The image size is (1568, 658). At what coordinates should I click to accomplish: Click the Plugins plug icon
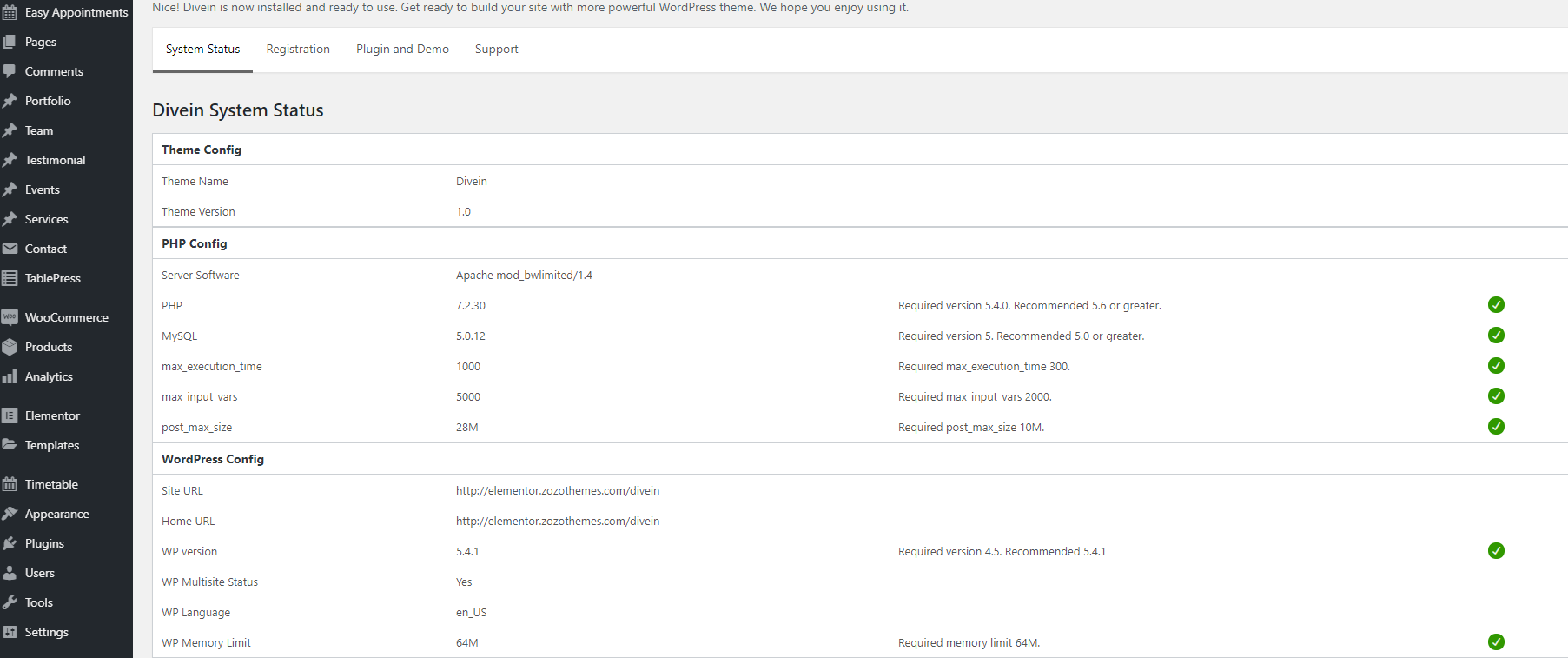[10, 543]
